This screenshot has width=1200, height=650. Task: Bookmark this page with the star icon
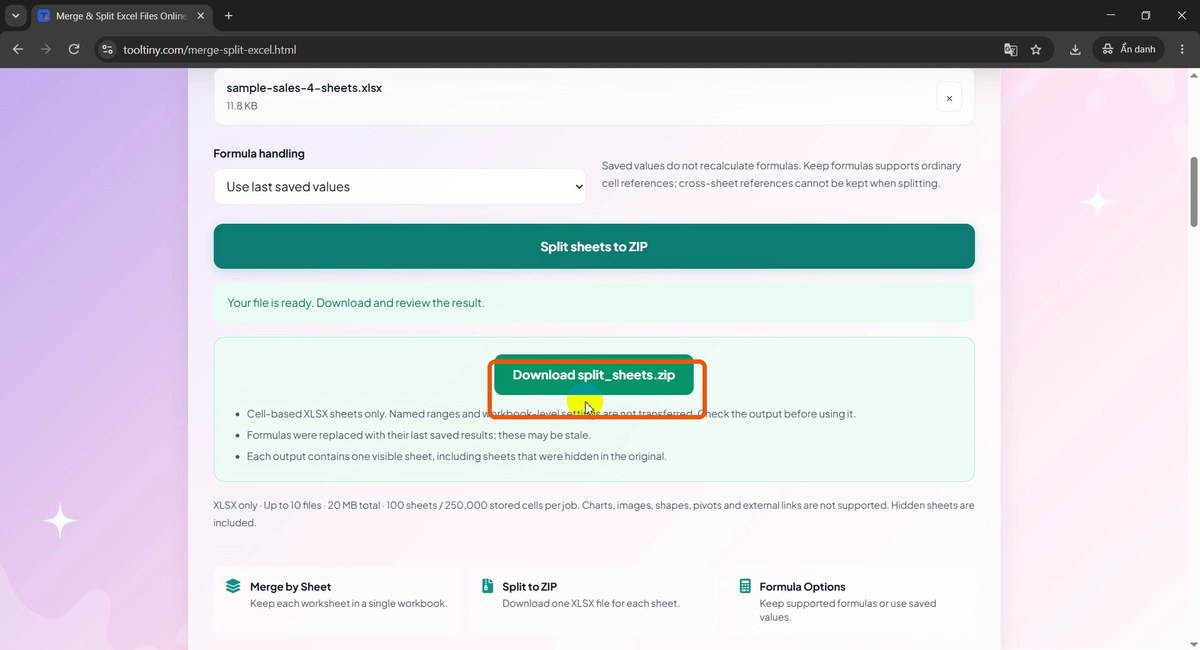[x=1036, y=49]
